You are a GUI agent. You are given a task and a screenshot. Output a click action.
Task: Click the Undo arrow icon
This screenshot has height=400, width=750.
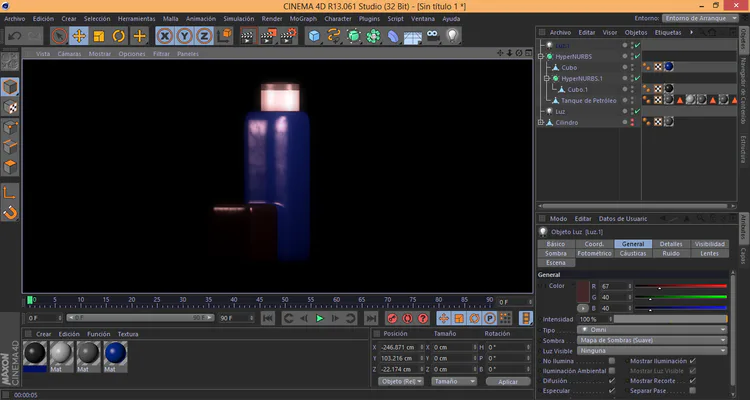[12, 36]
